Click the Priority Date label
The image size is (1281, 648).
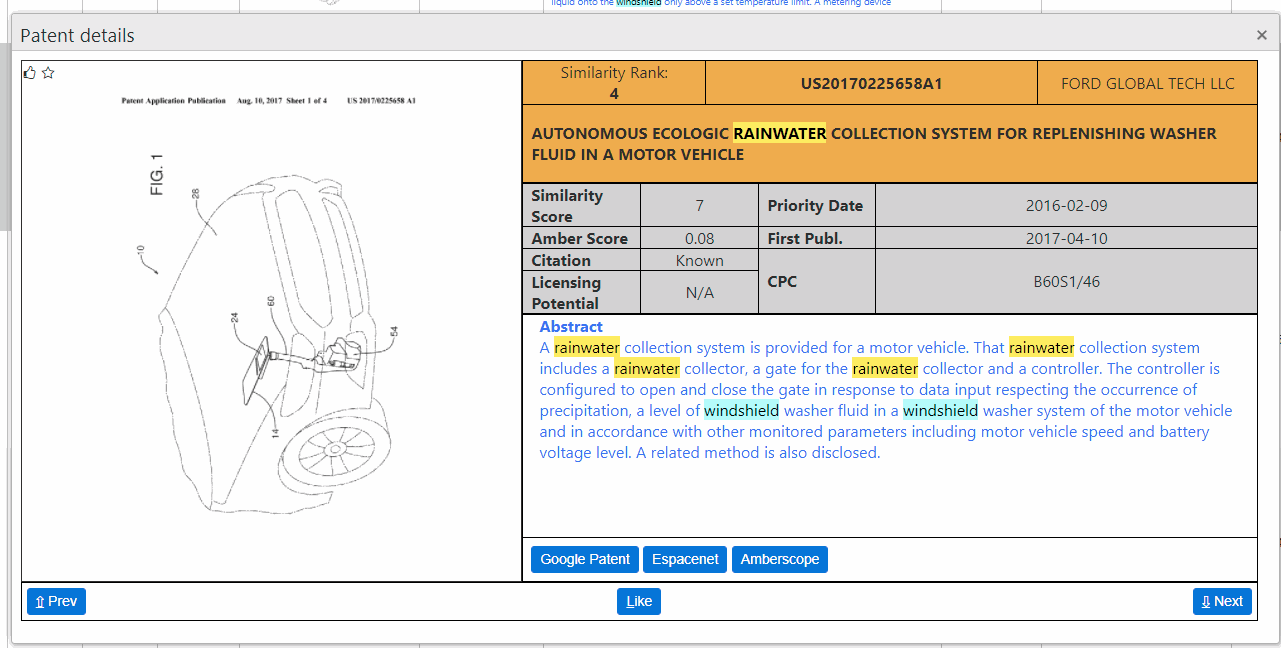(816, 206)
